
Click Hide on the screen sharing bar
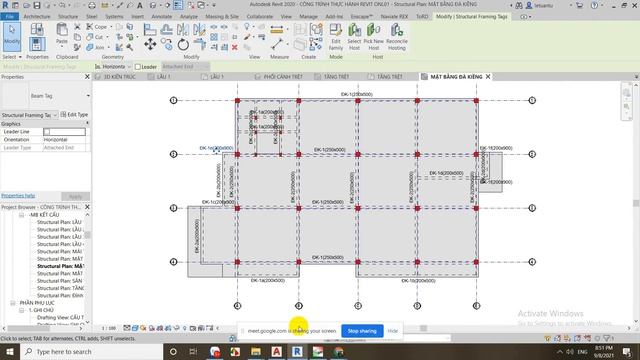tap(393, 331)
